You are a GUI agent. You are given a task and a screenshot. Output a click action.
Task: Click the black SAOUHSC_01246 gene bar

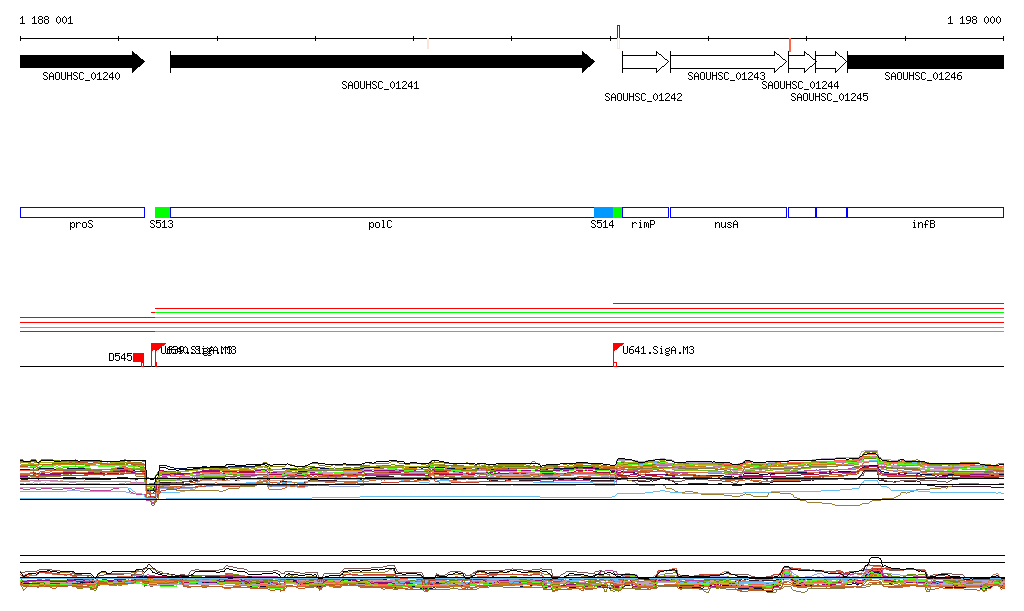click(x=924, y=62)
